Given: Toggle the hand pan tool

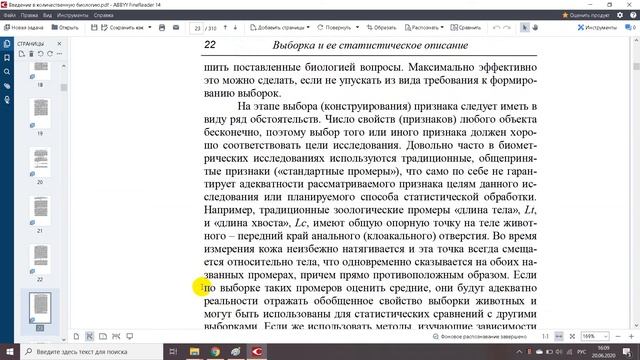Looking at the screenshot, I should (535, 27).
